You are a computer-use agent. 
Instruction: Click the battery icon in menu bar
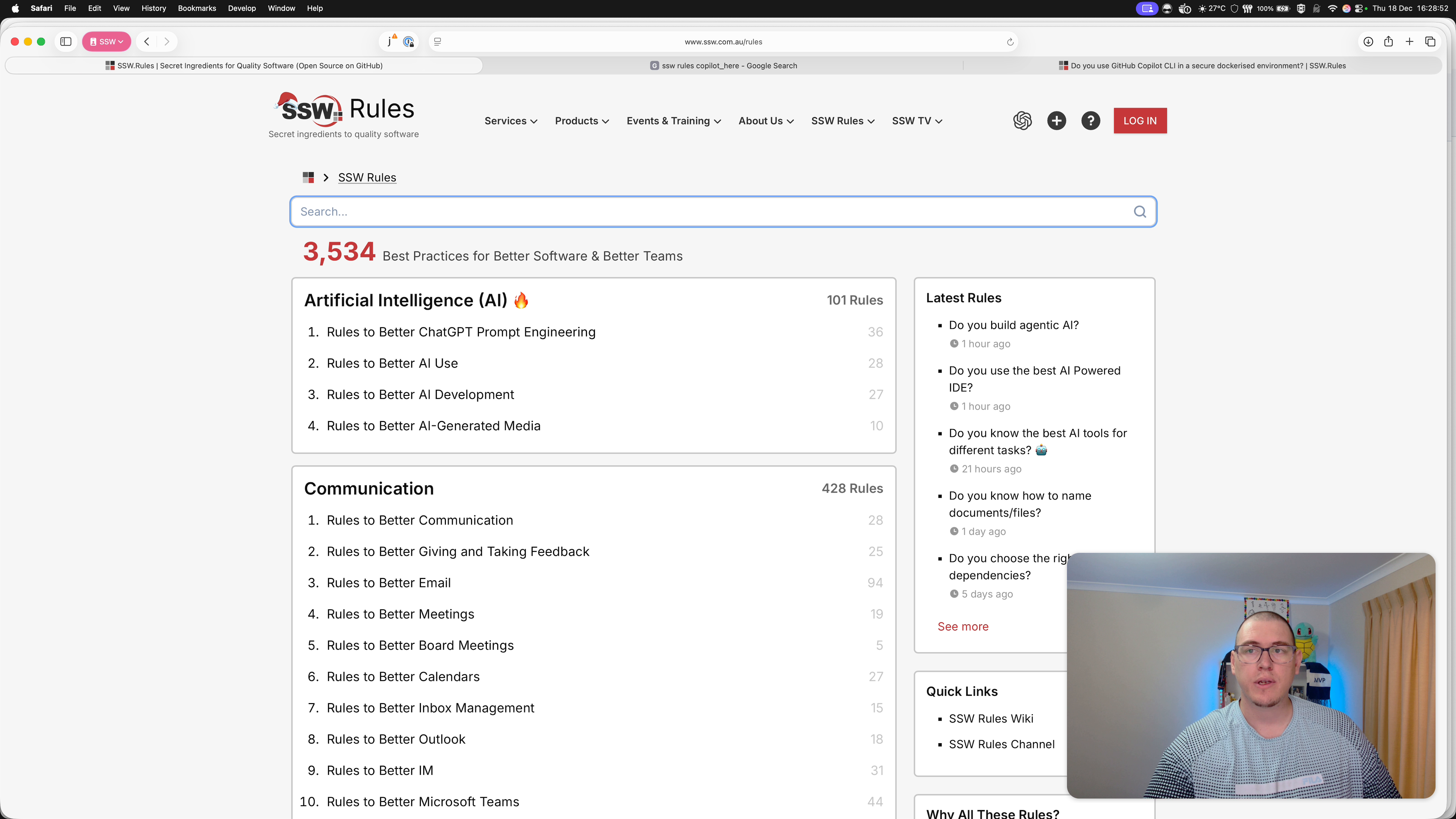click(1283, 8)
